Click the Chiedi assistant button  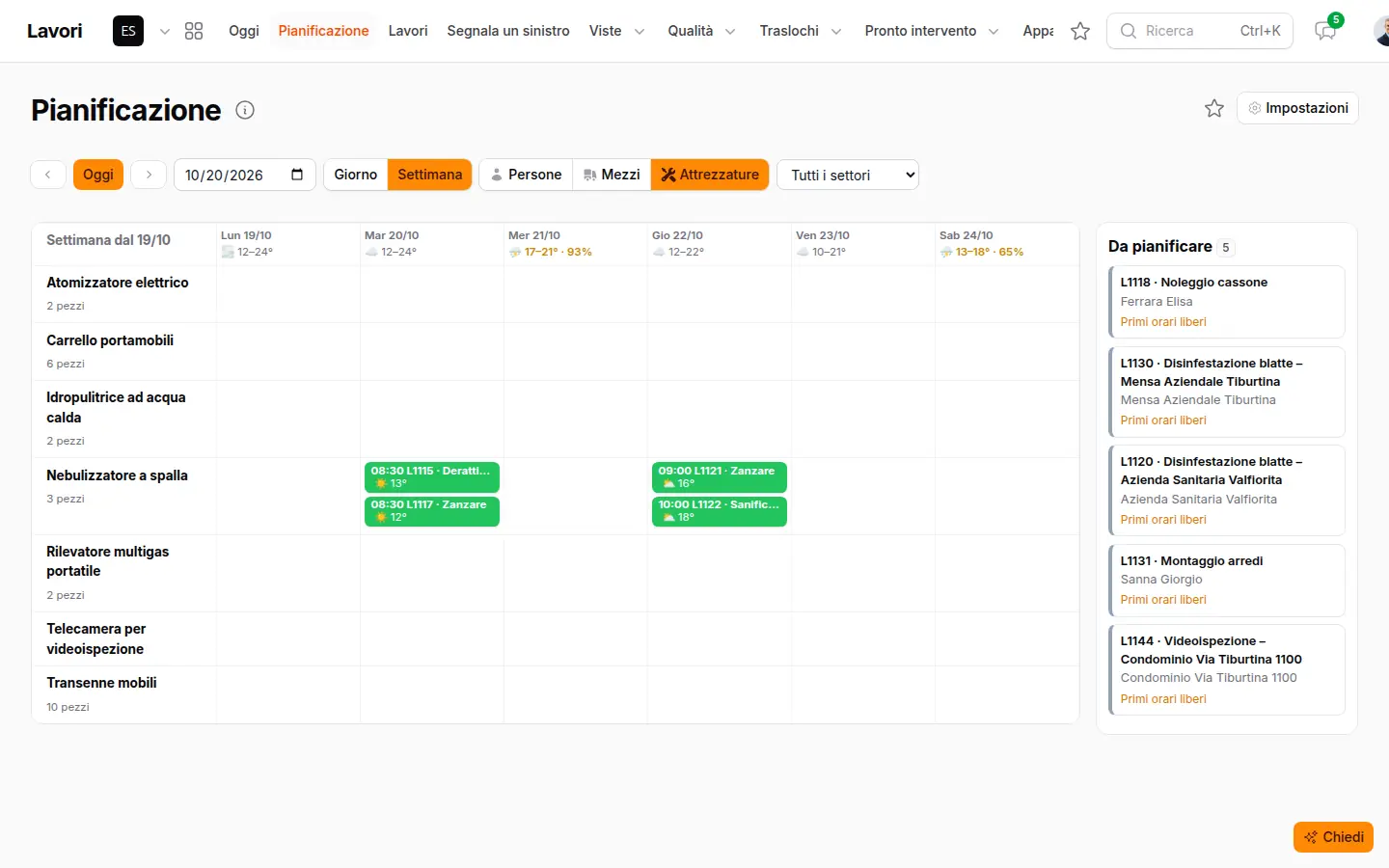click(x=1333, y=837)
